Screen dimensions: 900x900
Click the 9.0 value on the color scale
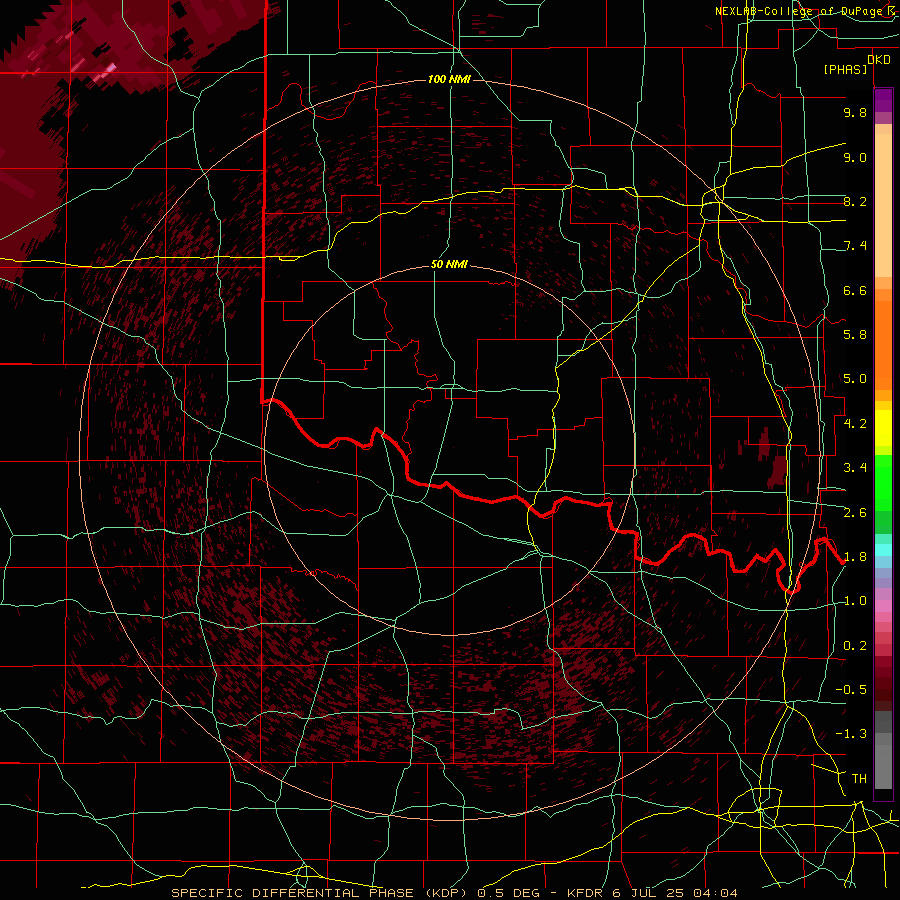855,157
